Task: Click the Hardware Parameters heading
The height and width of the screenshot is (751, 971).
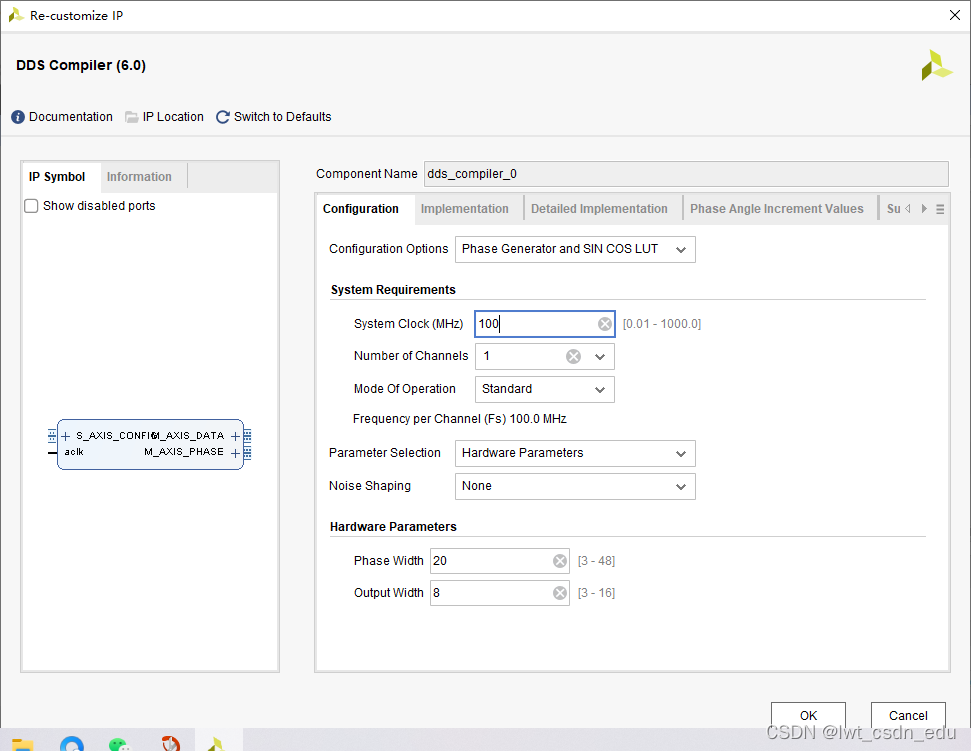Action: click(393, 527)
